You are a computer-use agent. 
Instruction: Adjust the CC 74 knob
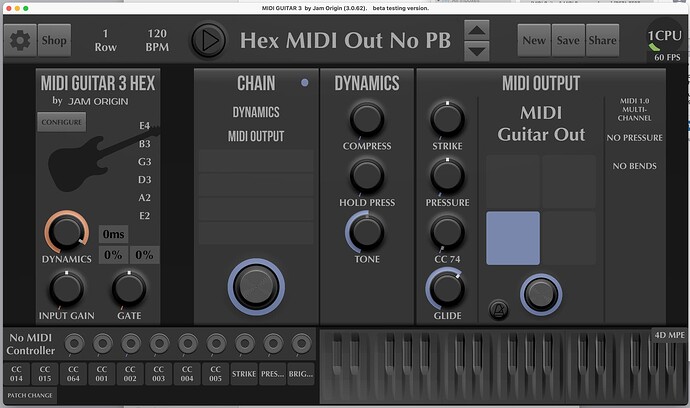(x=447, y=232)
